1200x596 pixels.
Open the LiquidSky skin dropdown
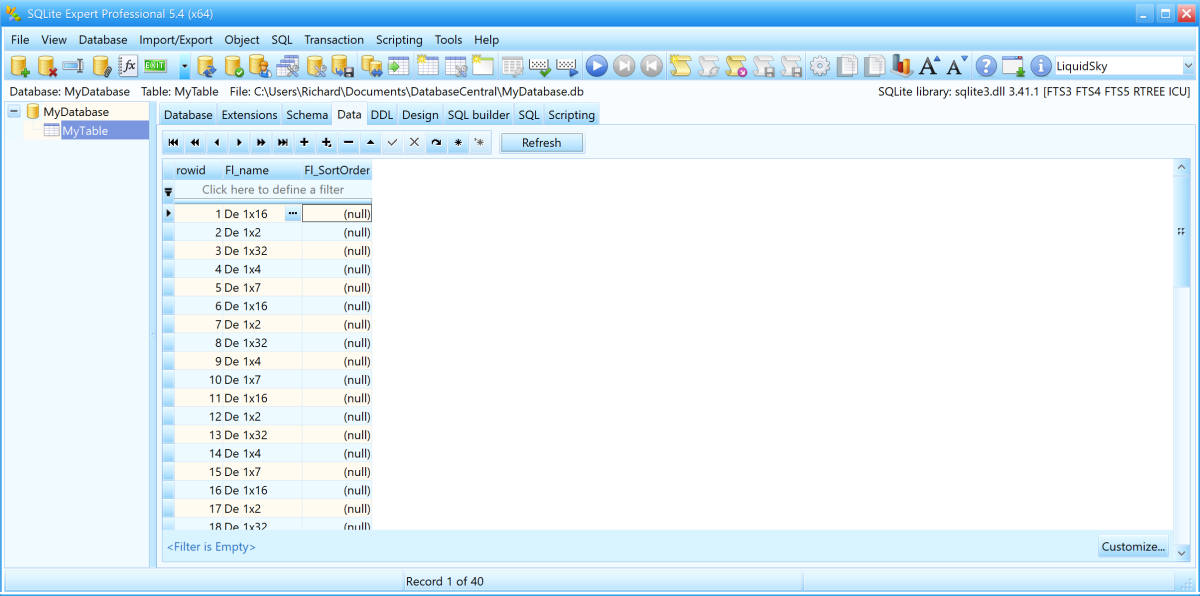[1188, 66]
